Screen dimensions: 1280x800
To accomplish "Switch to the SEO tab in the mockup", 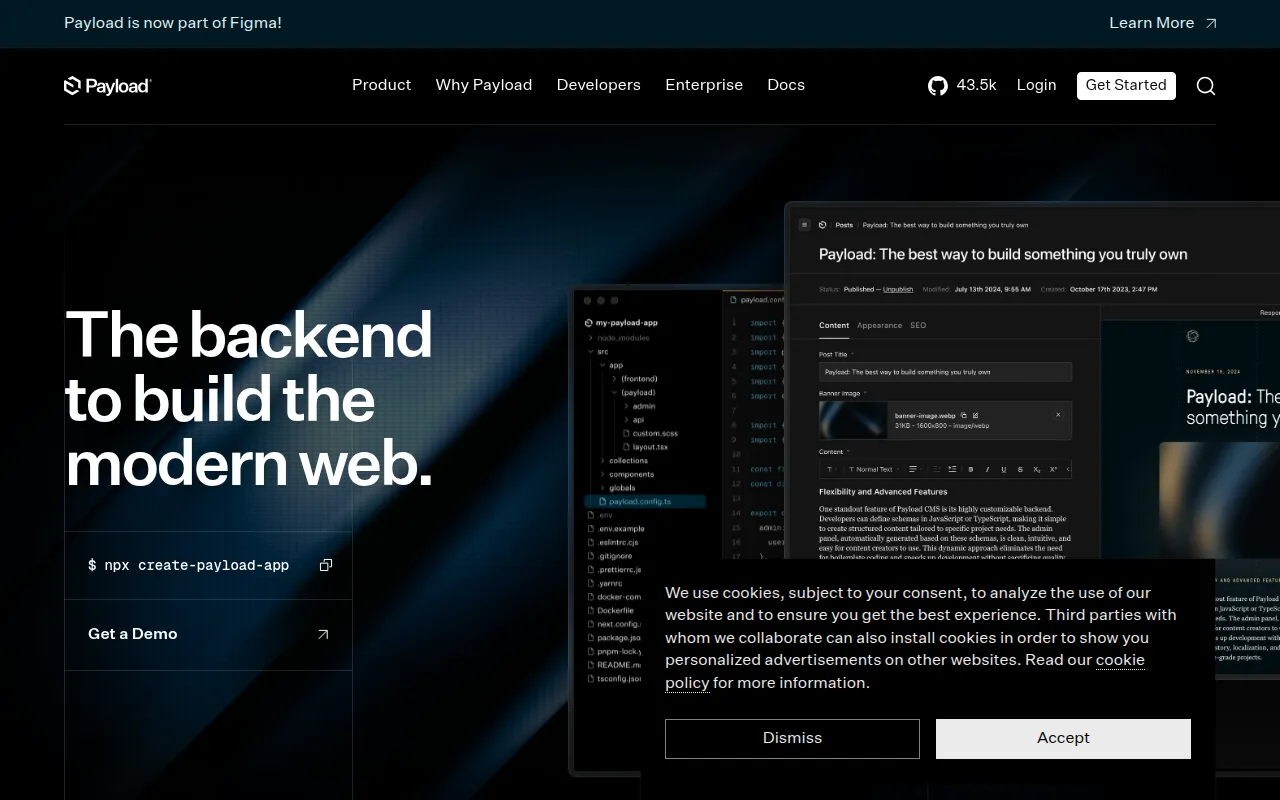I will [x=918, y=325].
